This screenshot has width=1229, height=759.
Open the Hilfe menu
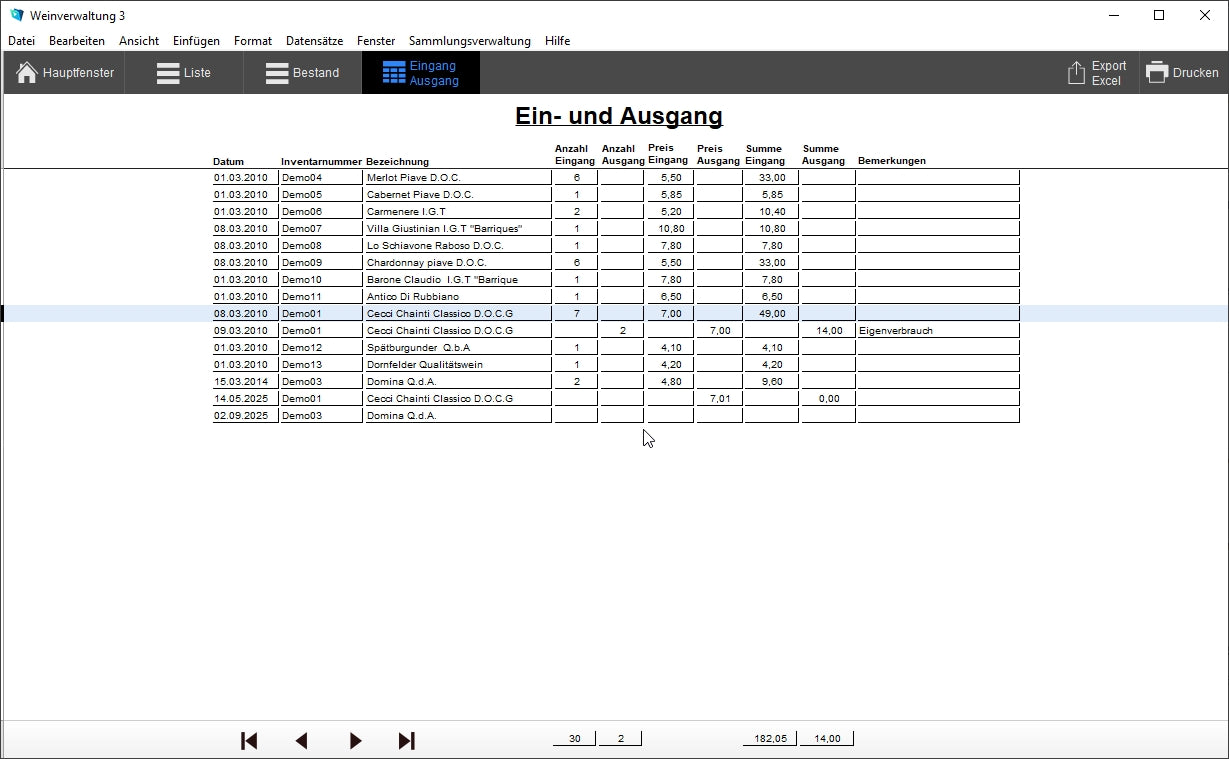557,41
